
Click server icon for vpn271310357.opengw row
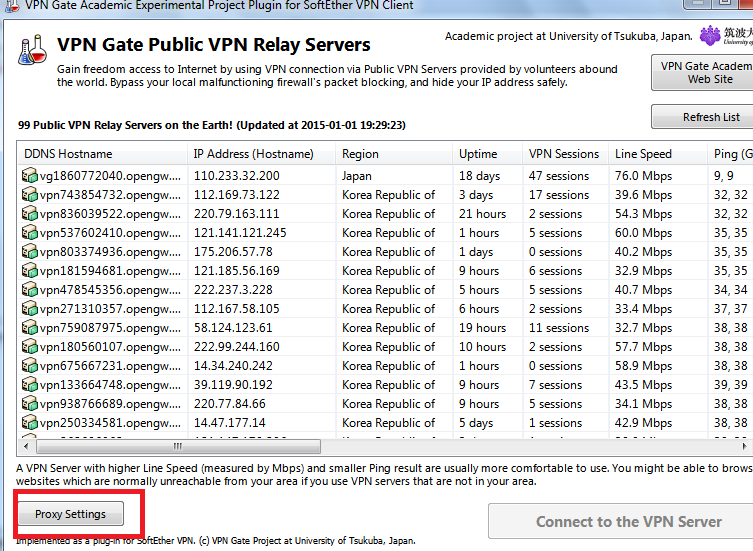30,308
